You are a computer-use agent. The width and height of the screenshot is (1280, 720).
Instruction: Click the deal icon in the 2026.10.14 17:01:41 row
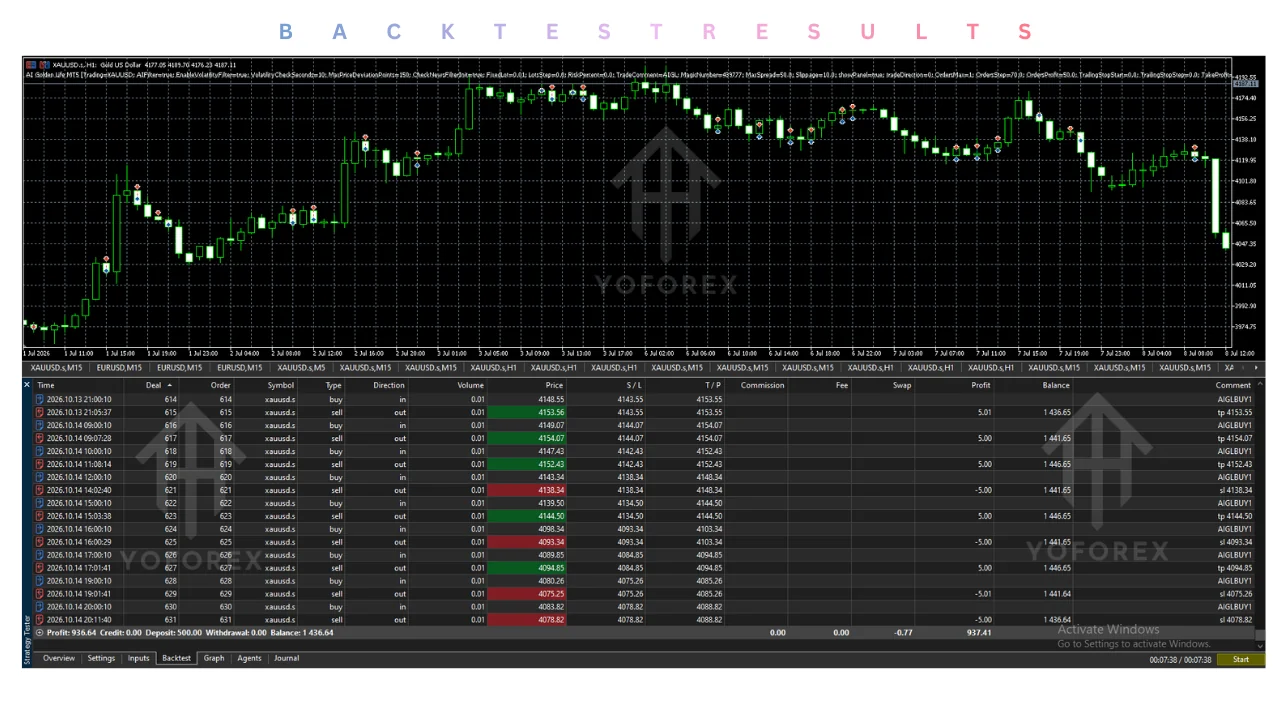click(x=40, y=568)
